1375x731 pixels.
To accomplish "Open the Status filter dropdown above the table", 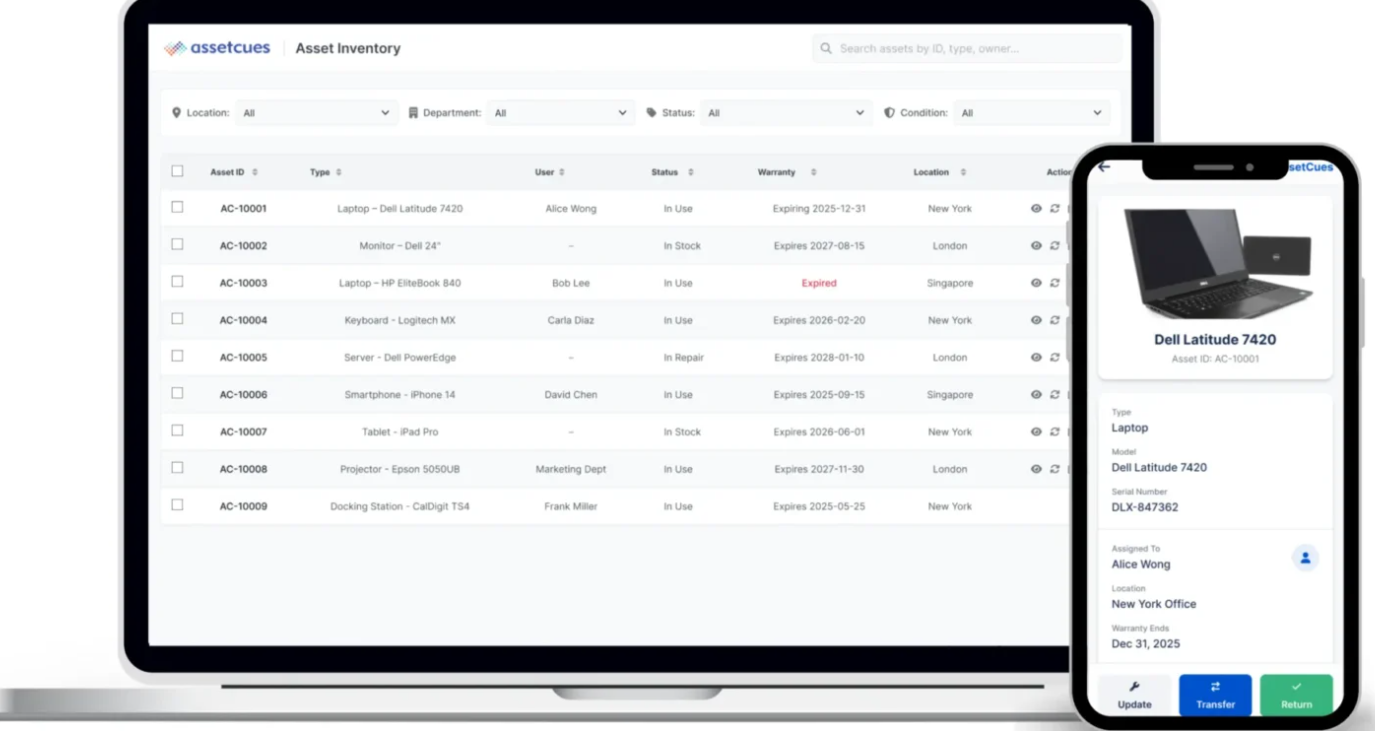I will pos(786,113).
